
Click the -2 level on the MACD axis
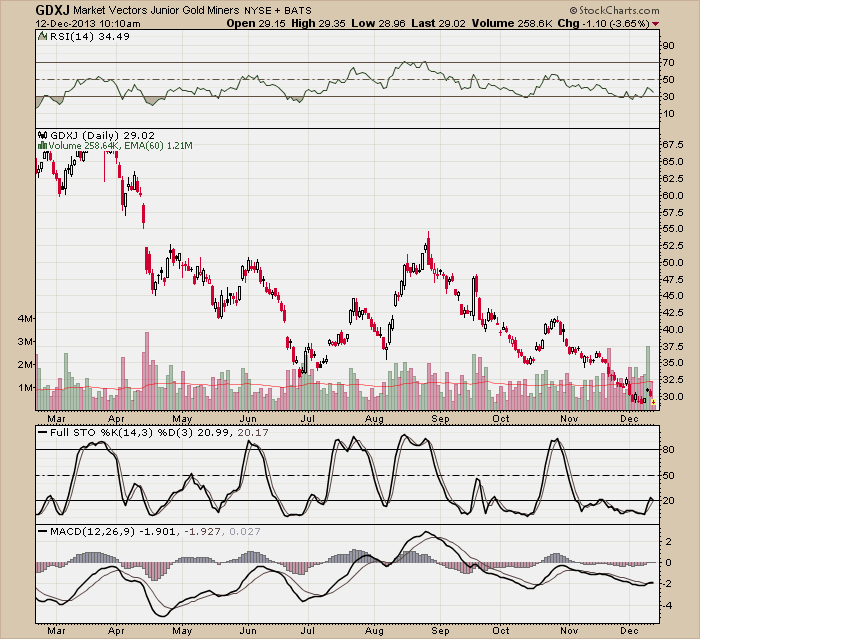click(x=667, y=584)
